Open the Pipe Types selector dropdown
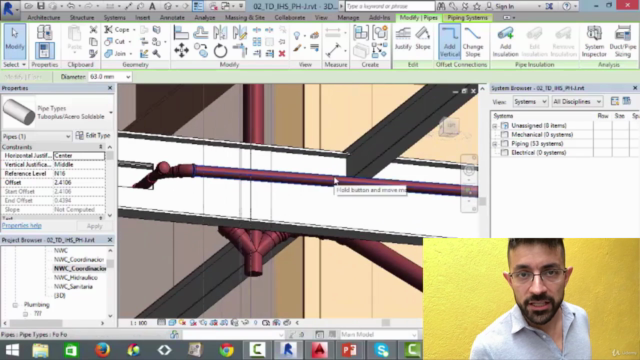 111,113
